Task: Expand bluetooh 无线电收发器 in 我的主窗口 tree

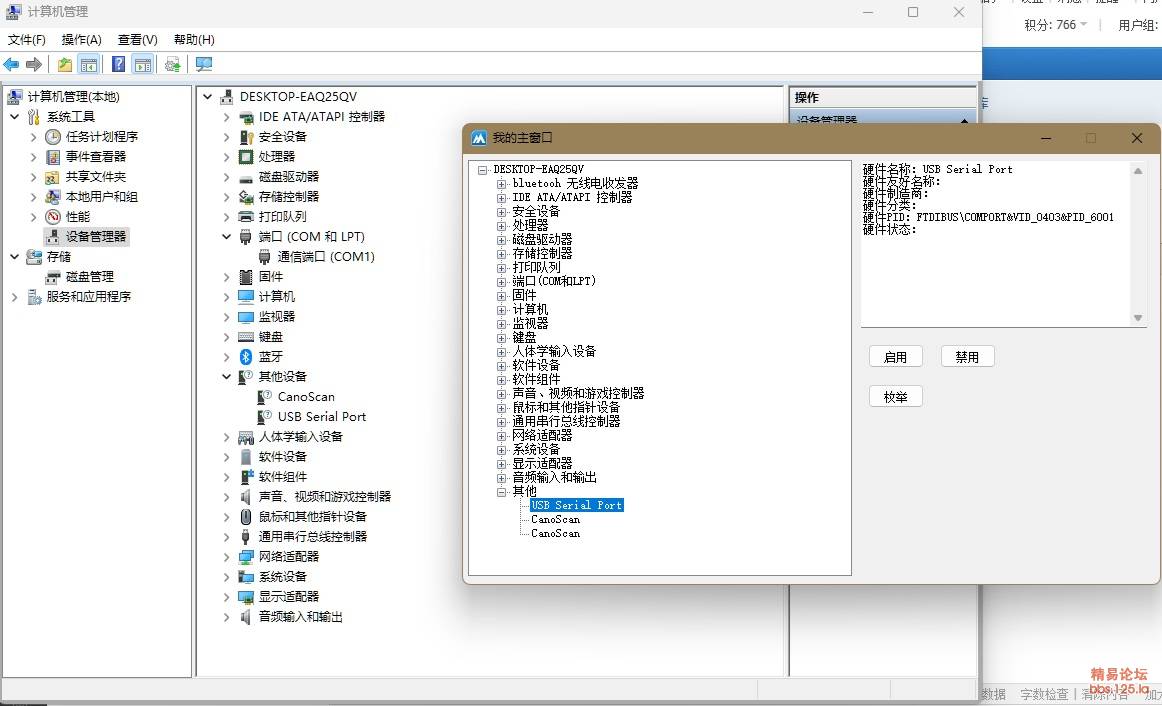Action: 501,184
